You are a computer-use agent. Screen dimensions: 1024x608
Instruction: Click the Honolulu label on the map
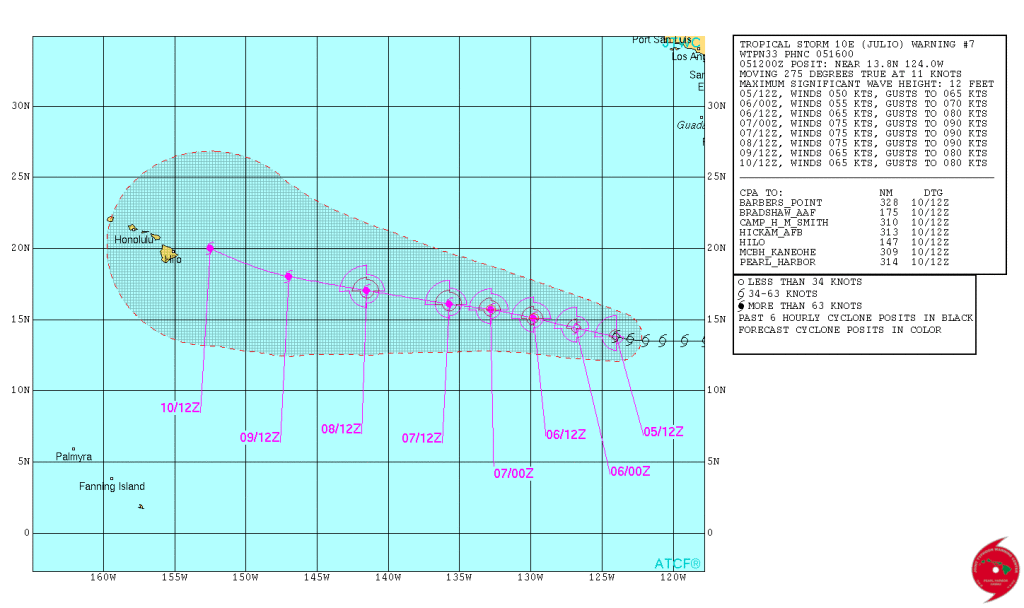pyautogui.click(x=133, y=239)
